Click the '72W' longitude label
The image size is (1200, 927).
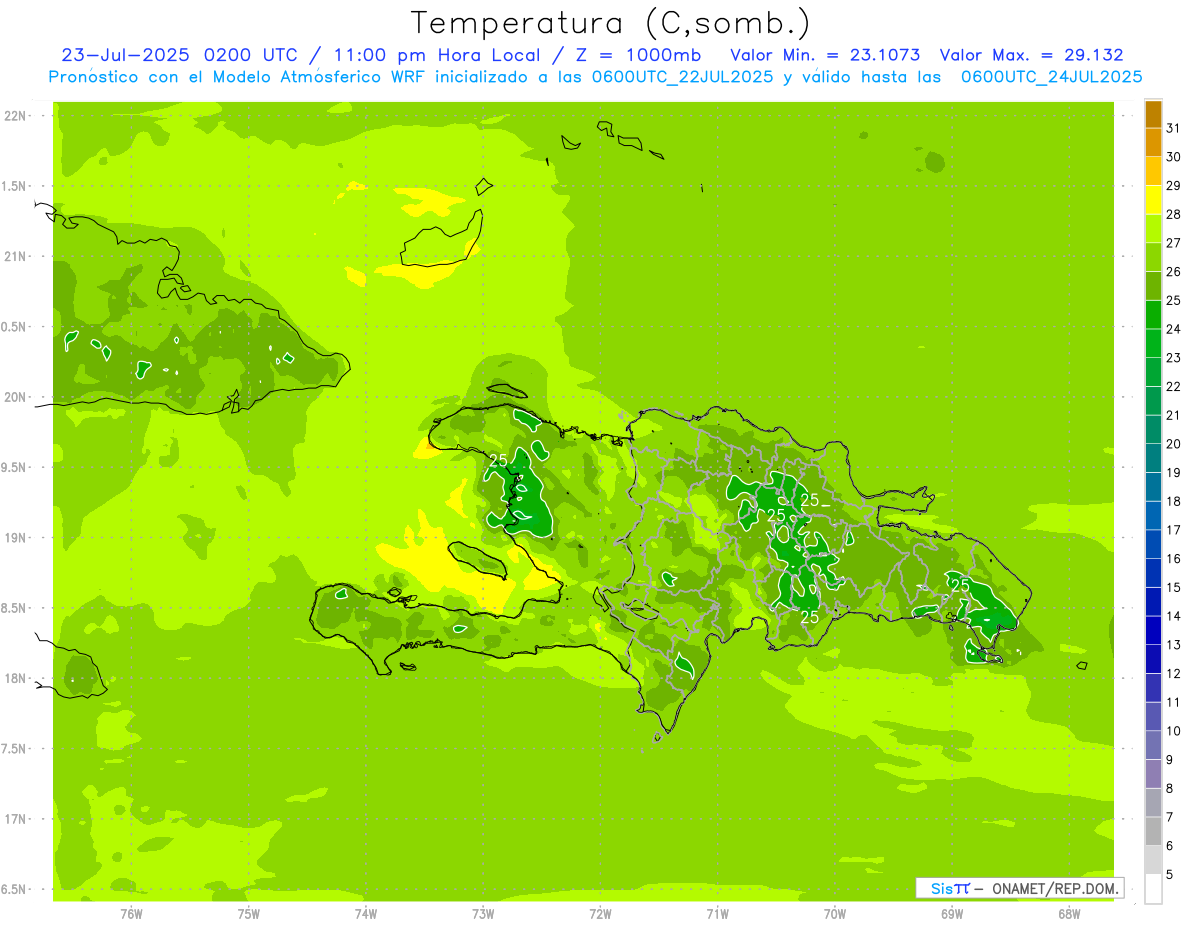click(x=600, y=913)
